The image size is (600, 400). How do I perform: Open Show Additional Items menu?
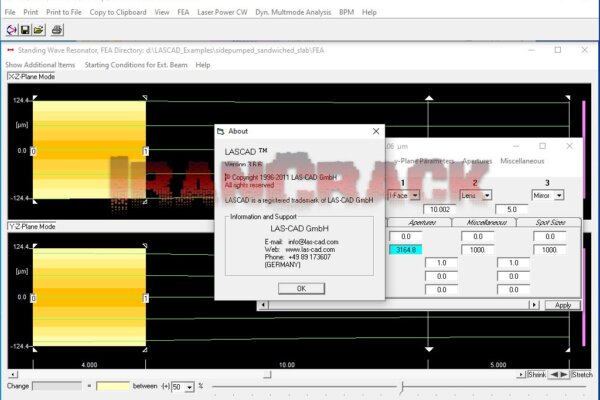click(x=40, y=65)
